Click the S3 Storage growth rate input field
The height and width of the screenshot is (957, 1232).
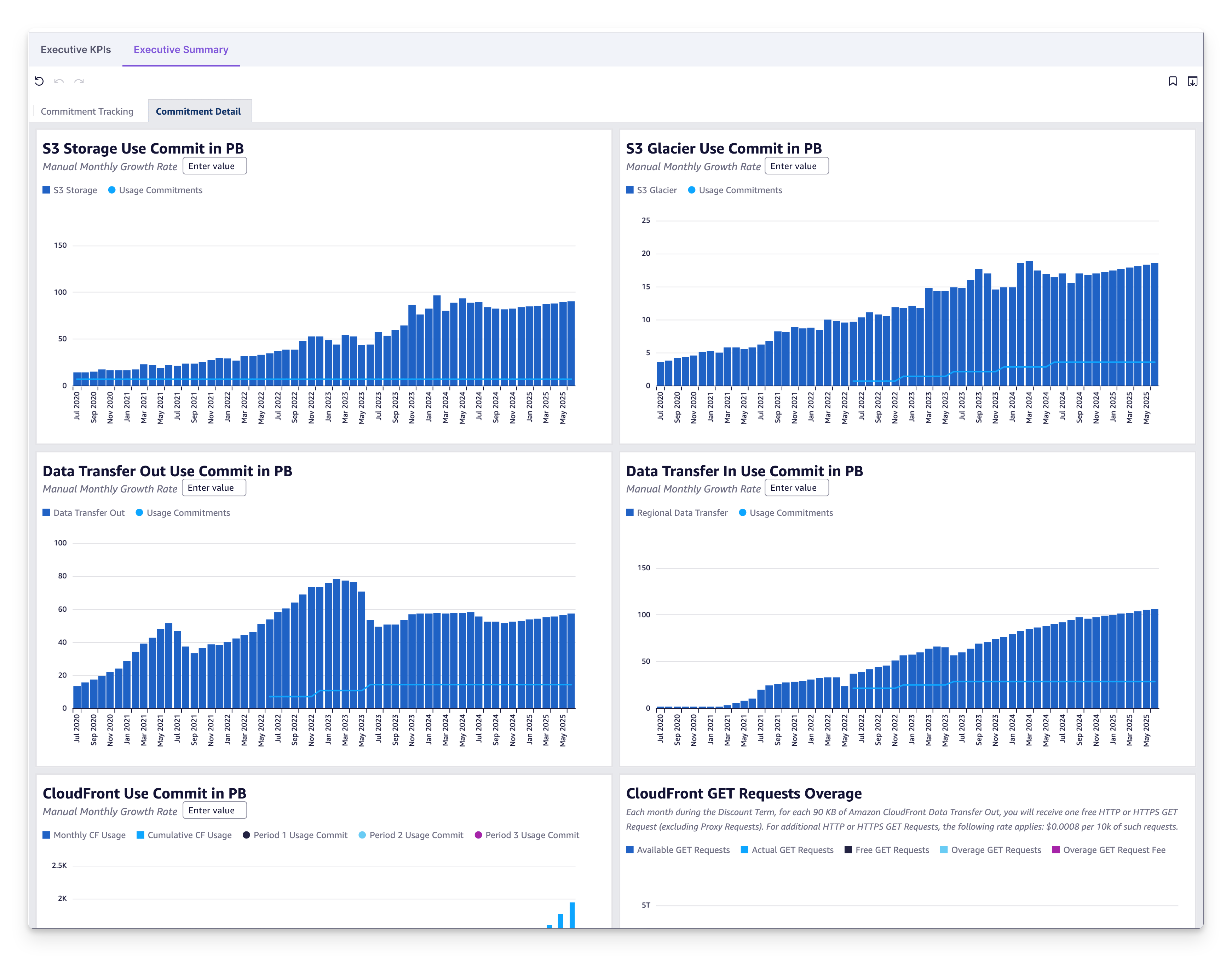(214, 166)
